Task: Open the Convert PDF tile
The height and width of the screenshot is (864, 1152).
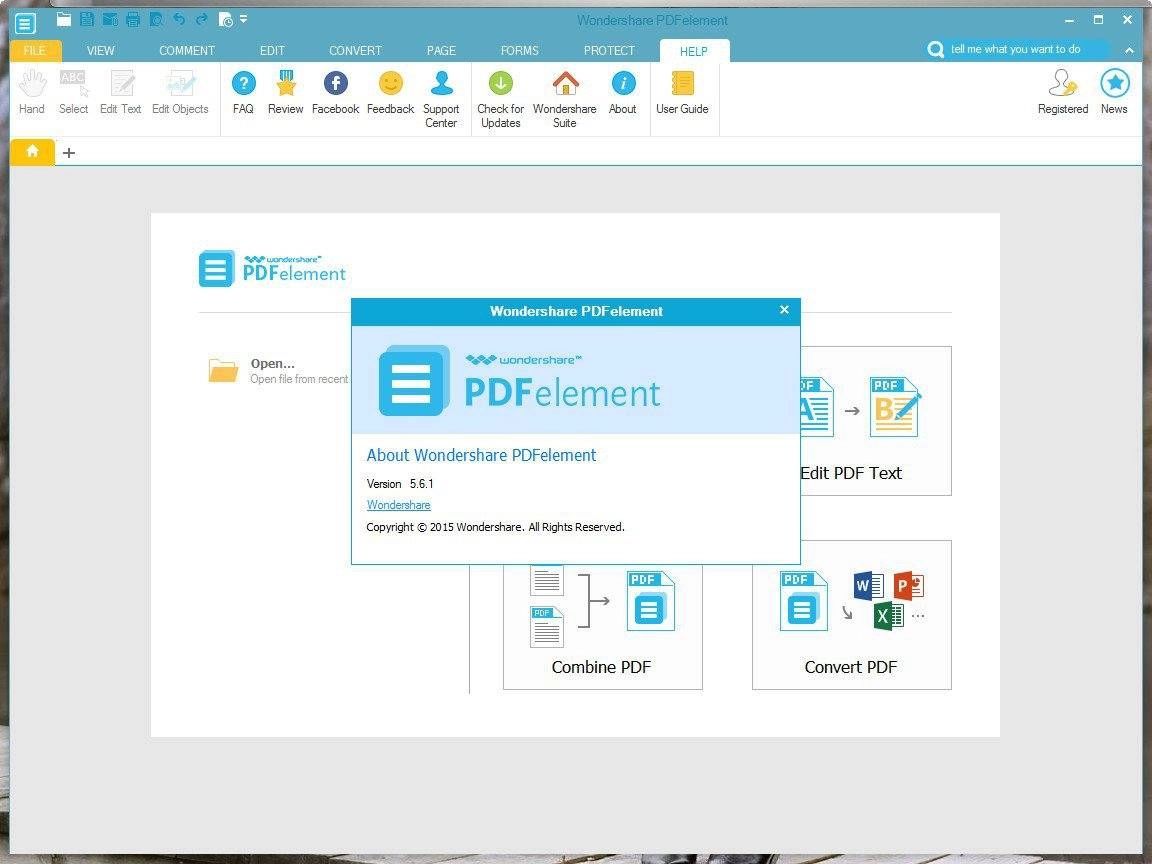Action: coord(852,615)
